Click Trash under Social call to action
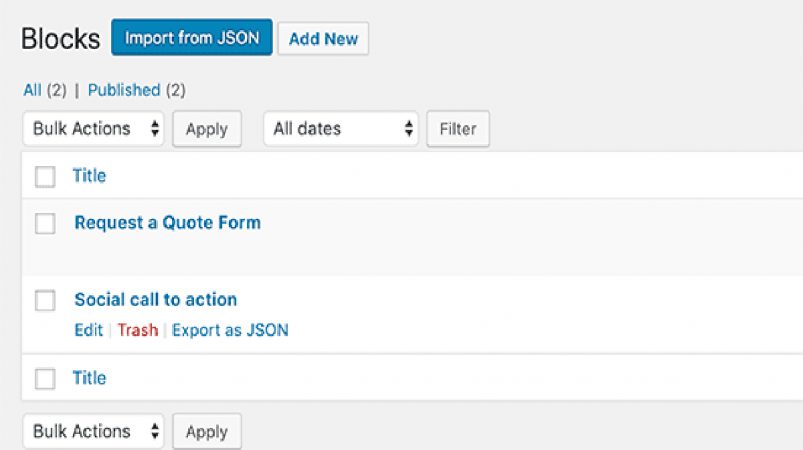The width and height of the screenshot is (803, 450). coord(138,330)
